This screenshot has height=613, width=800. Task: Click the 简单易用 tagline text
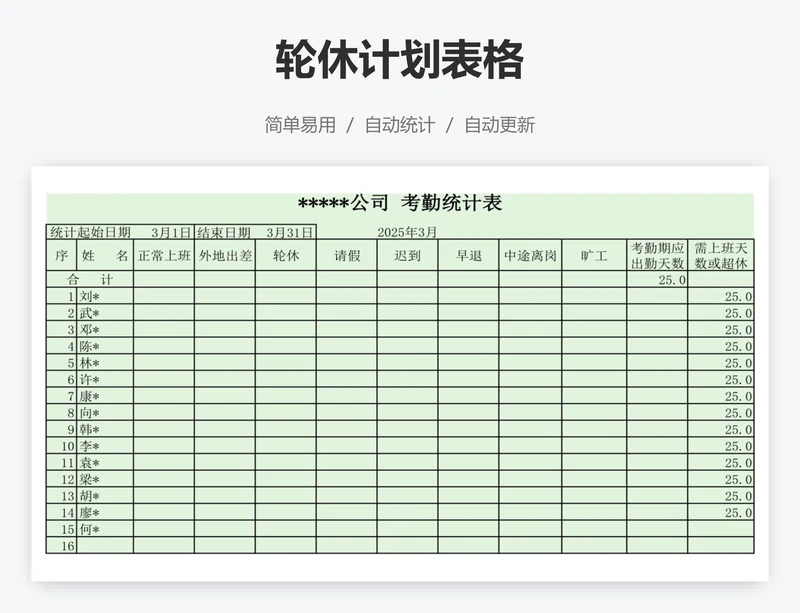click(x=300, y=125)
